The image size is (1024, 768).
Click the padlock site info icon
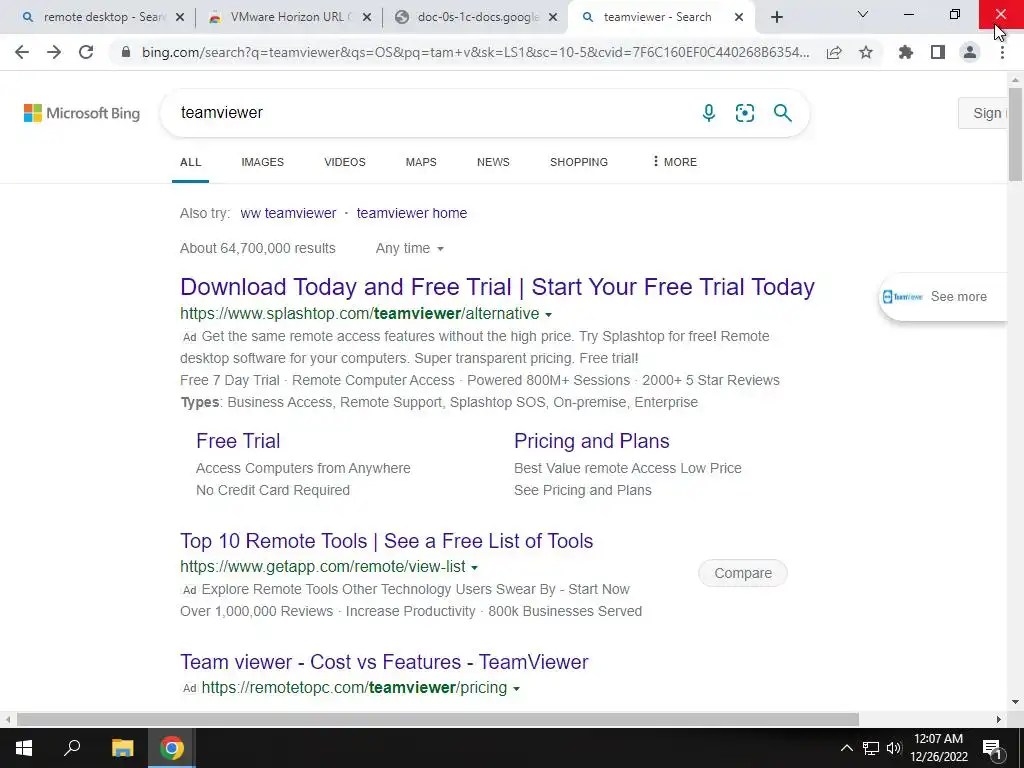tap(126, 52)
